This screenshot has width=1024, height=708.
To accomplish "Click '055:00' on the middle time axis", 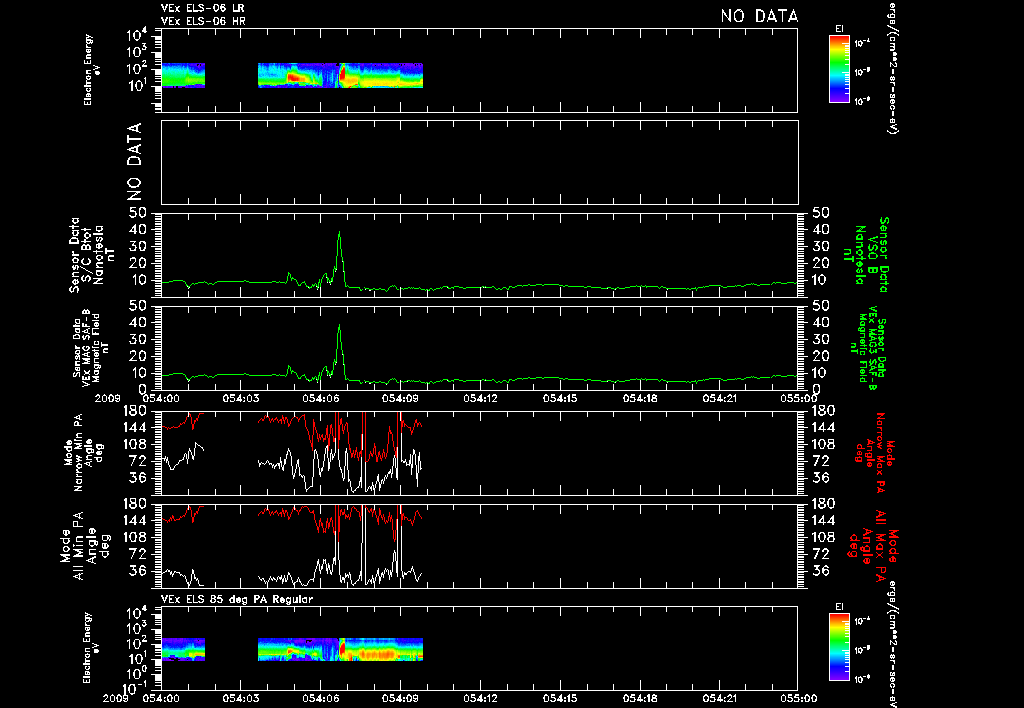I will click(799, 398).
